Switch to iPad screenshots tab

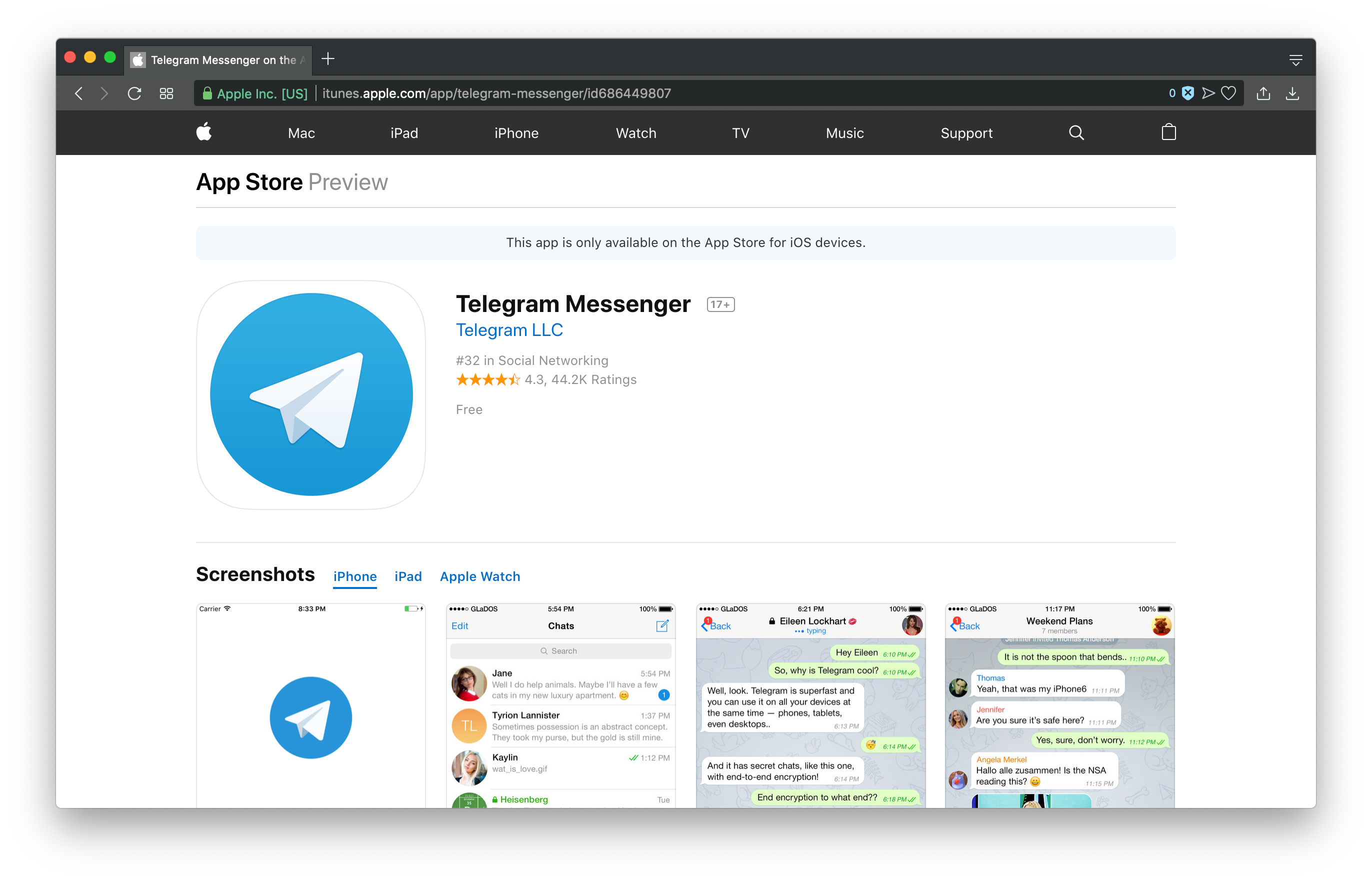(x=407, y=576)
